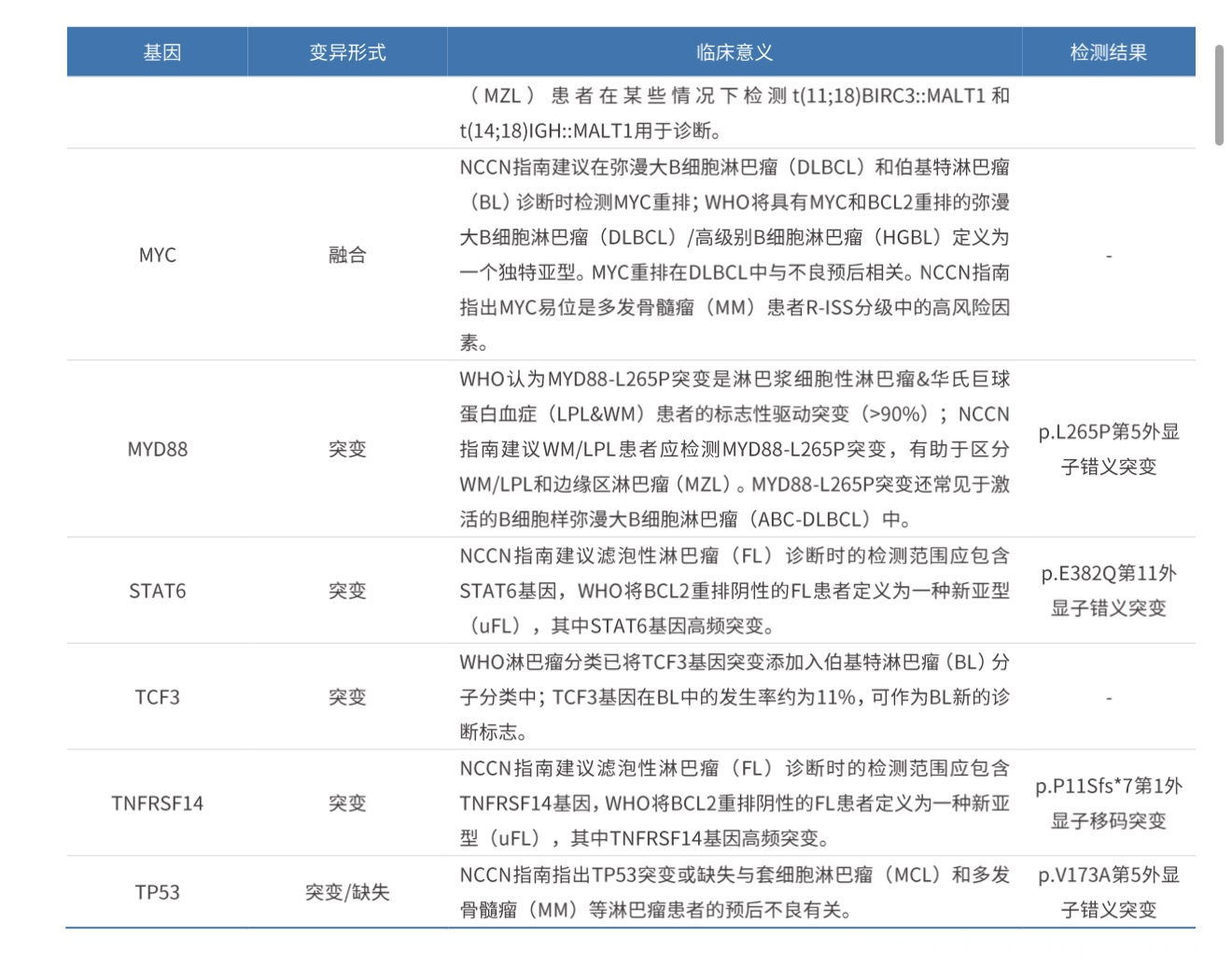Click the vertical scrollbar thumb
1232x979 pixels.
[x=1219, y=94]
